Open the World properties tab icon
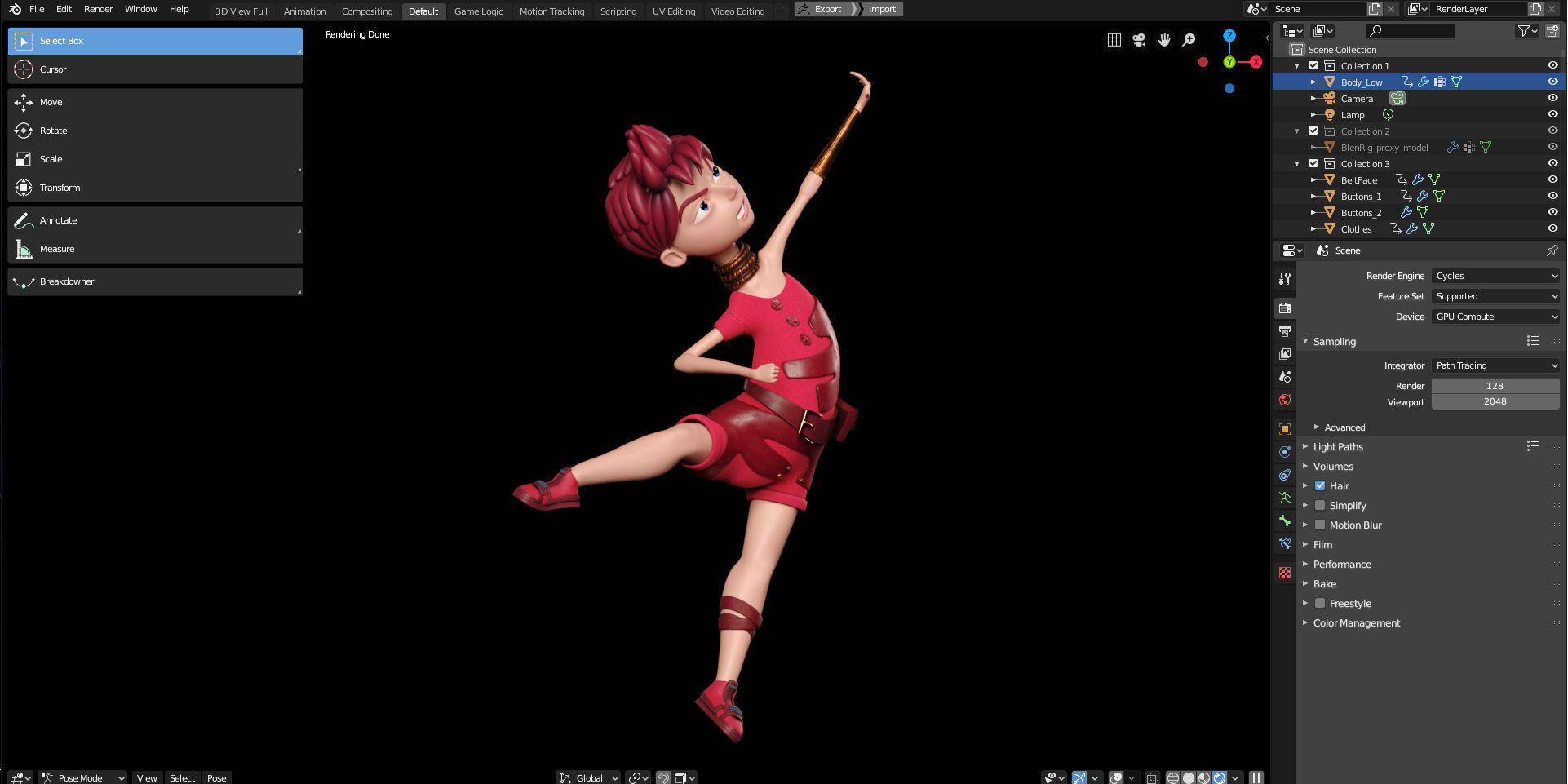Image resolution: width=1568 pixels, height=784 pixels. (1285, 400)
